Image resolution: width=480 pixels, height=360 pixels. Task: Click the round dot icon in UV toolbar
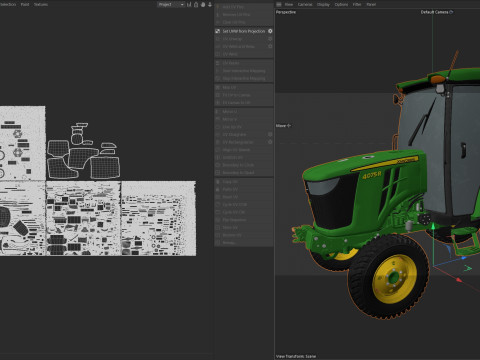coord(203,4)
